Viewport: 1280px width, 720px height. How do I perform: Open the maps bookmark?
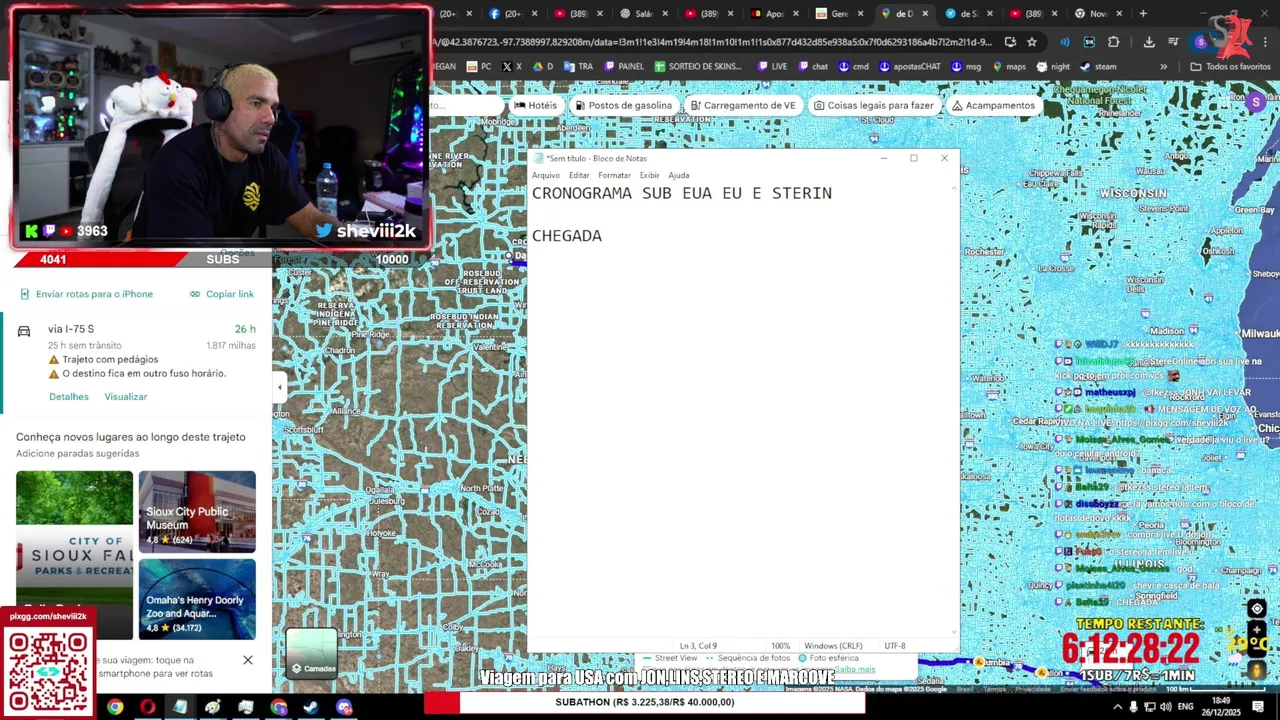coord(1008,67)
